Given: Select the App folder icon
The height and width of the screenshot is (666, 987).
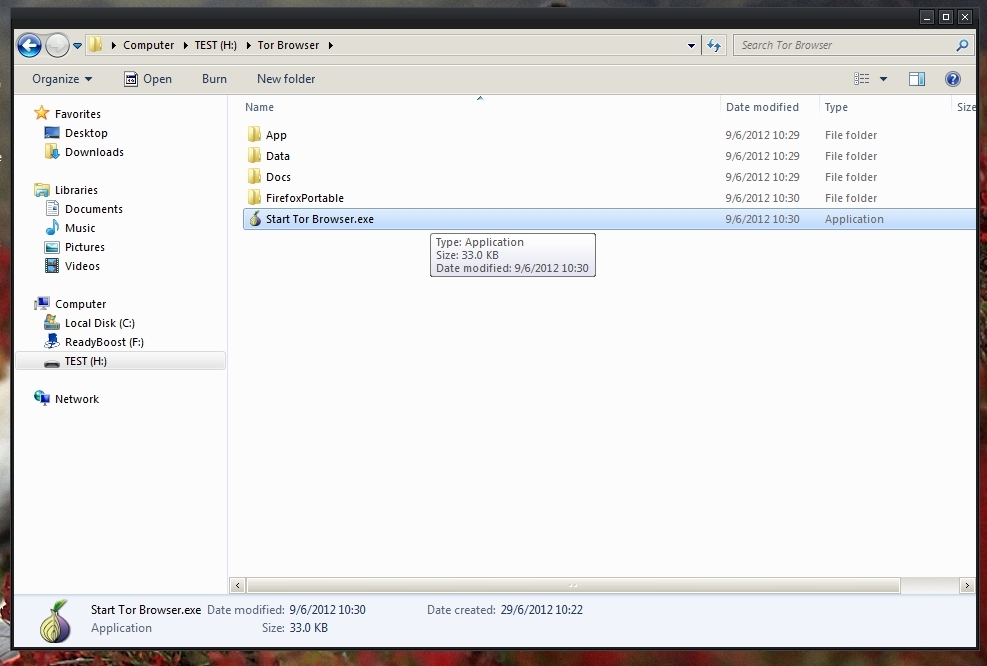Looking at the screenshot, I should pyautogui.click(x=254, y=134).
